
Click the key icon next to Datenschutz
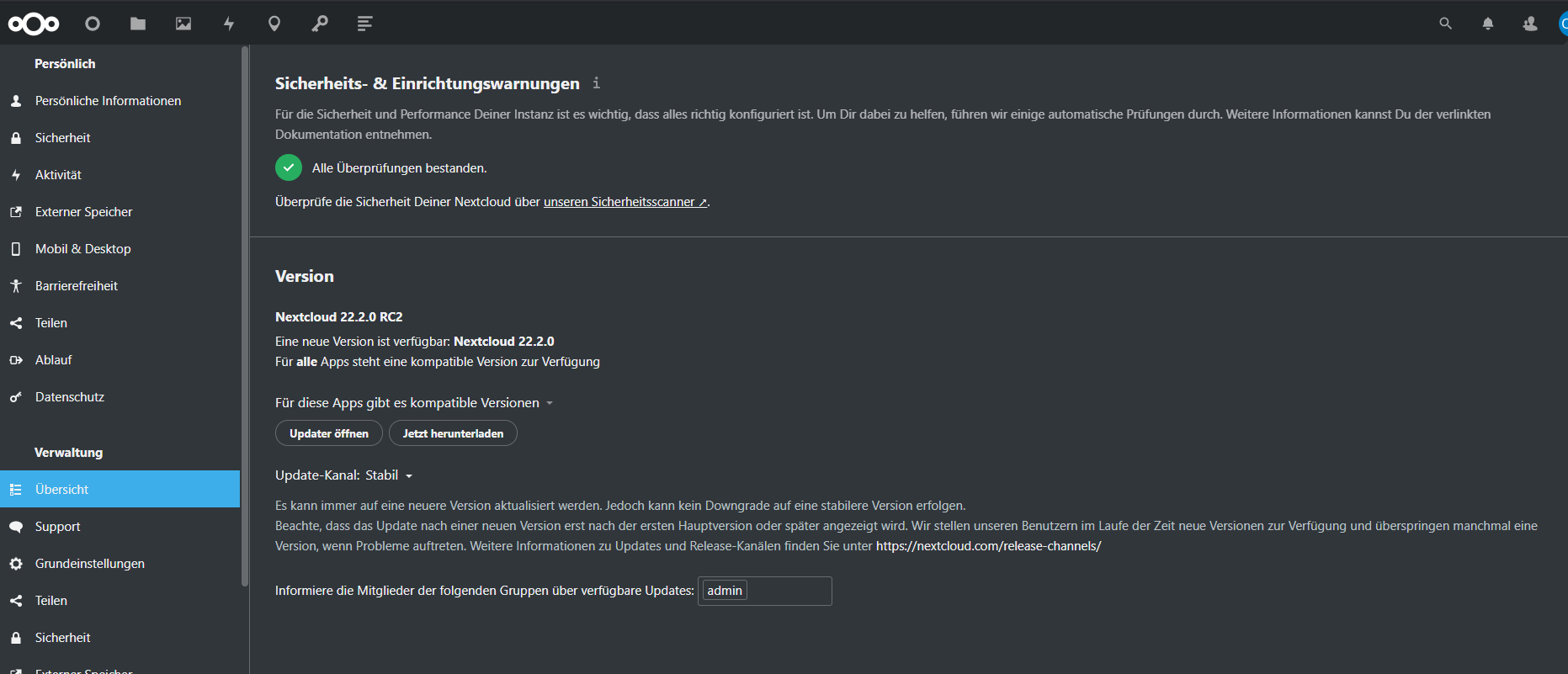click(16, 397)
